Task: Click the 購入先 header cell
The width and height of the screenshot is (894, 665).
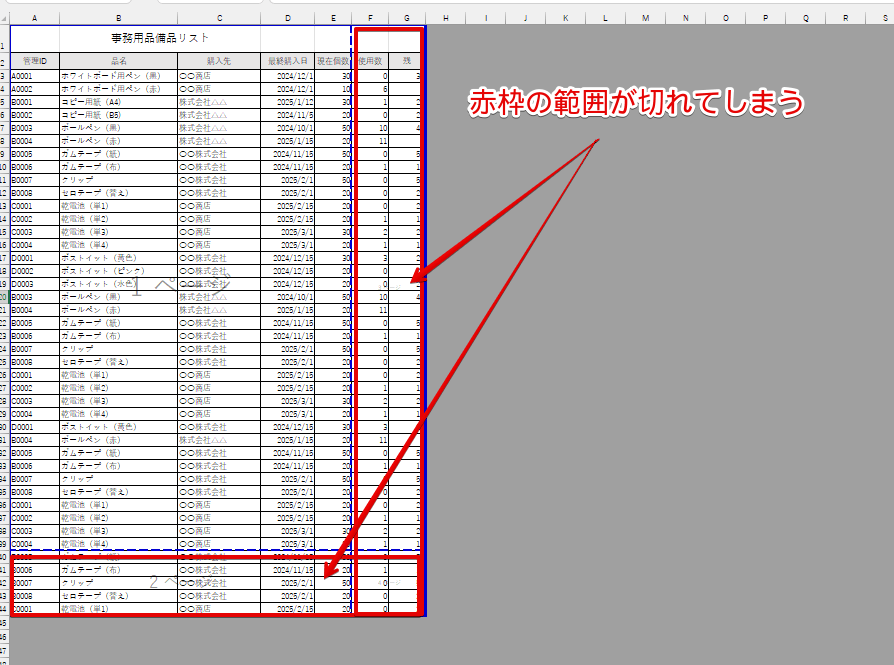Action: pyautogui.click(x=219, y=62)
